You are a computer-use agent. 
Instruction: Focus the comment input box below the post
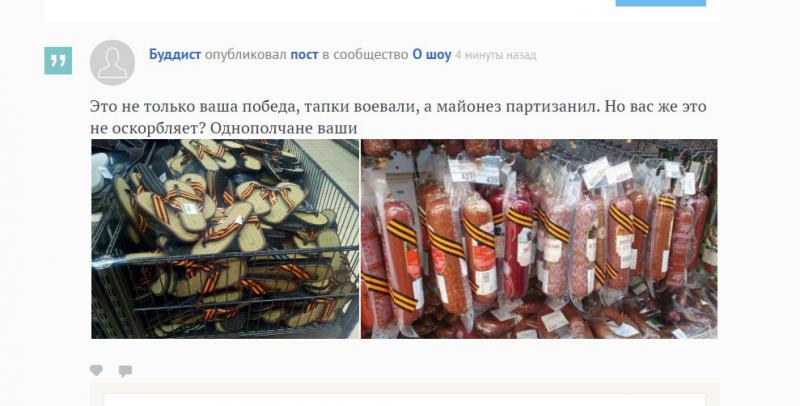405,399
